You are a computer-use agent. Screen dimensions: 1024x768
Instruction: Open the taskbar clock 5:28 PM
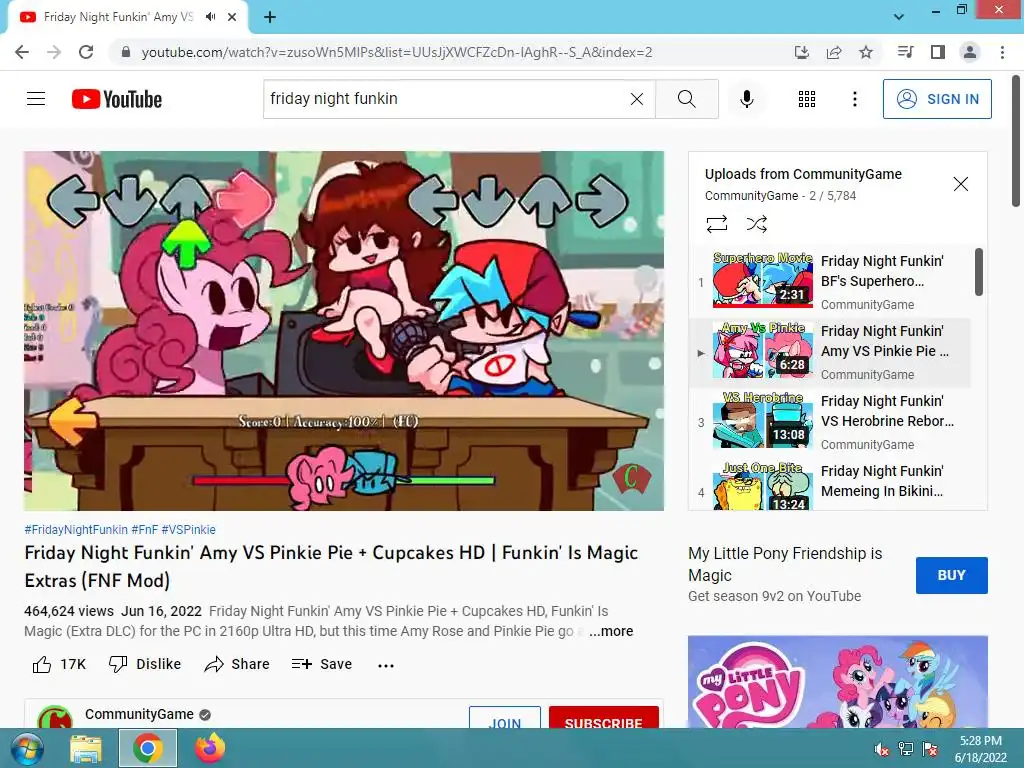pos(981,749)
